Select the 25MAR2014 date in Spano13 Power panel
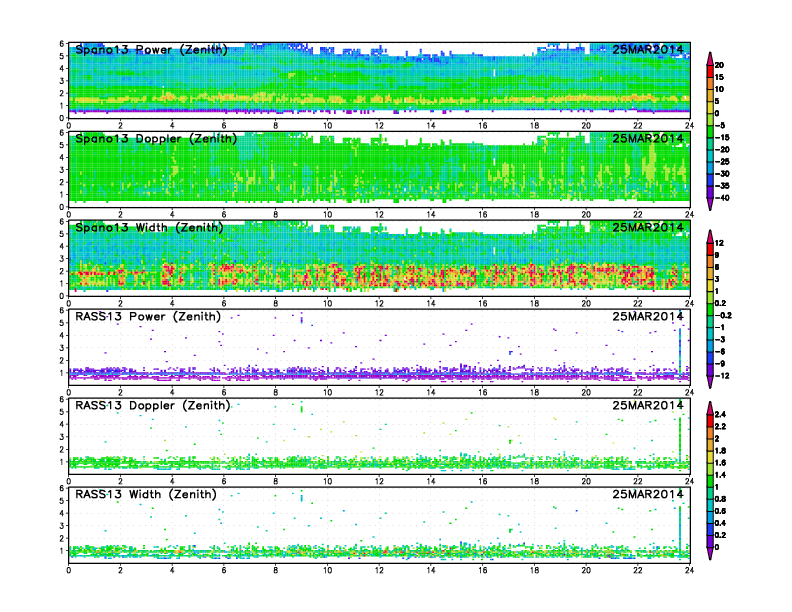 (x=648, y=49)
